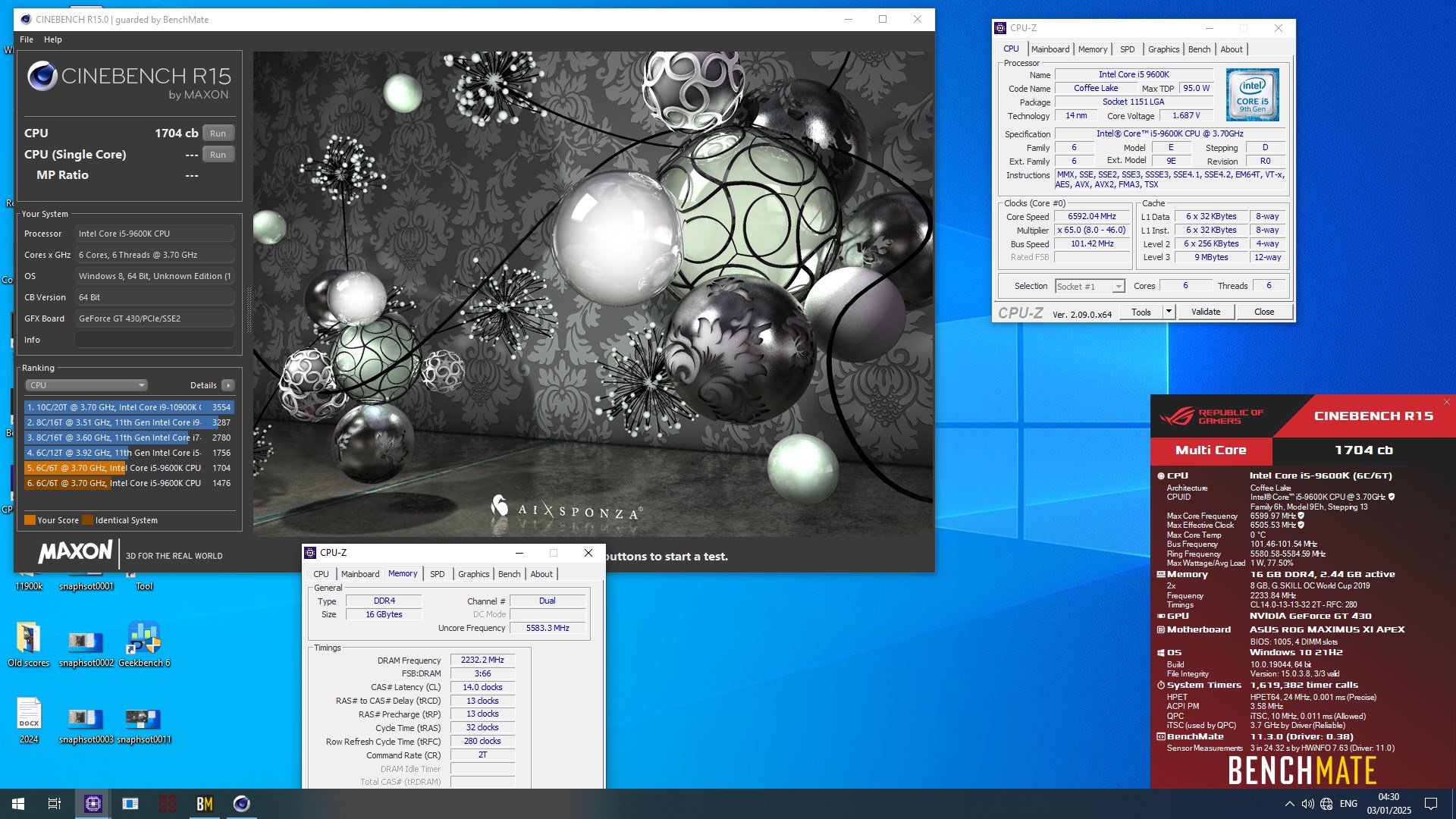This screenshot has height=819, width=1456.
Task: Click the Intel Core i5 logo in CPU-Z
Action: tap(1252, 95)
